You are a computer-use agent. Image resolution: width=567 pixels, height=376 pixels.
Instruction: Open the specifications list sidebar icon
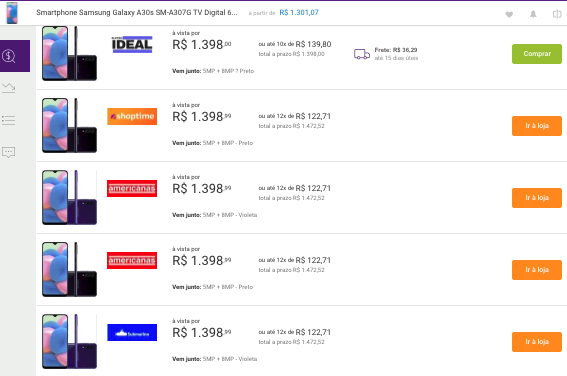pos(8,120)
